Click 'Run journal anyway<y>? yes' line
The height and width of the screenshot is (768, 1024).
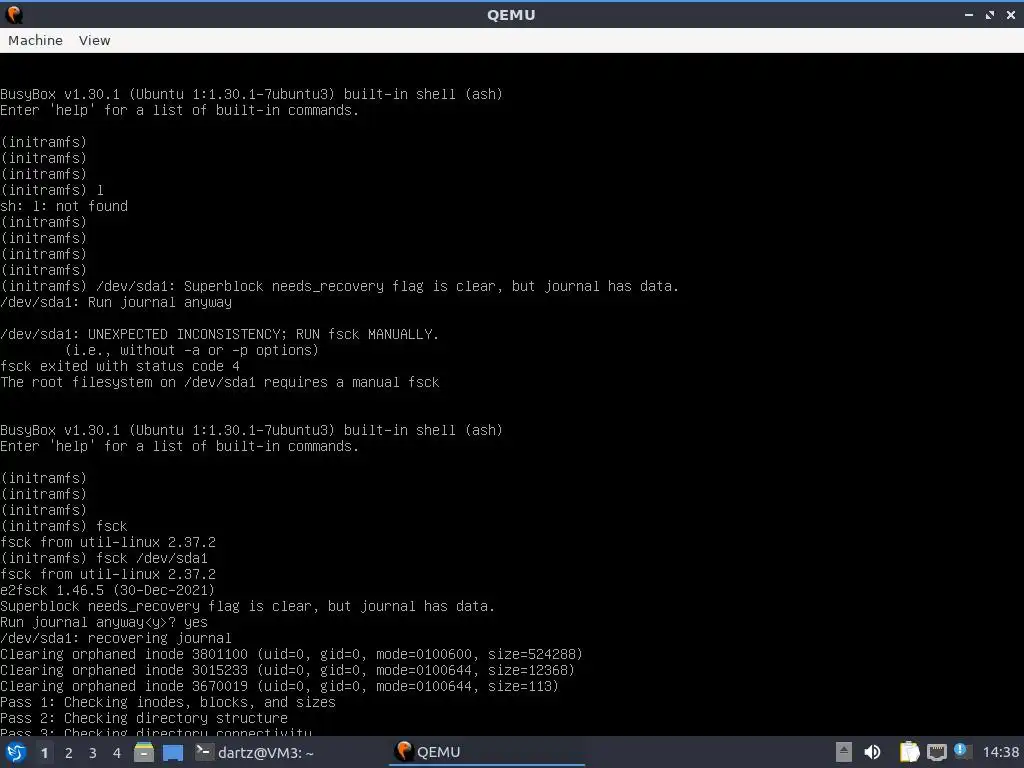click(x=104, y=622)
